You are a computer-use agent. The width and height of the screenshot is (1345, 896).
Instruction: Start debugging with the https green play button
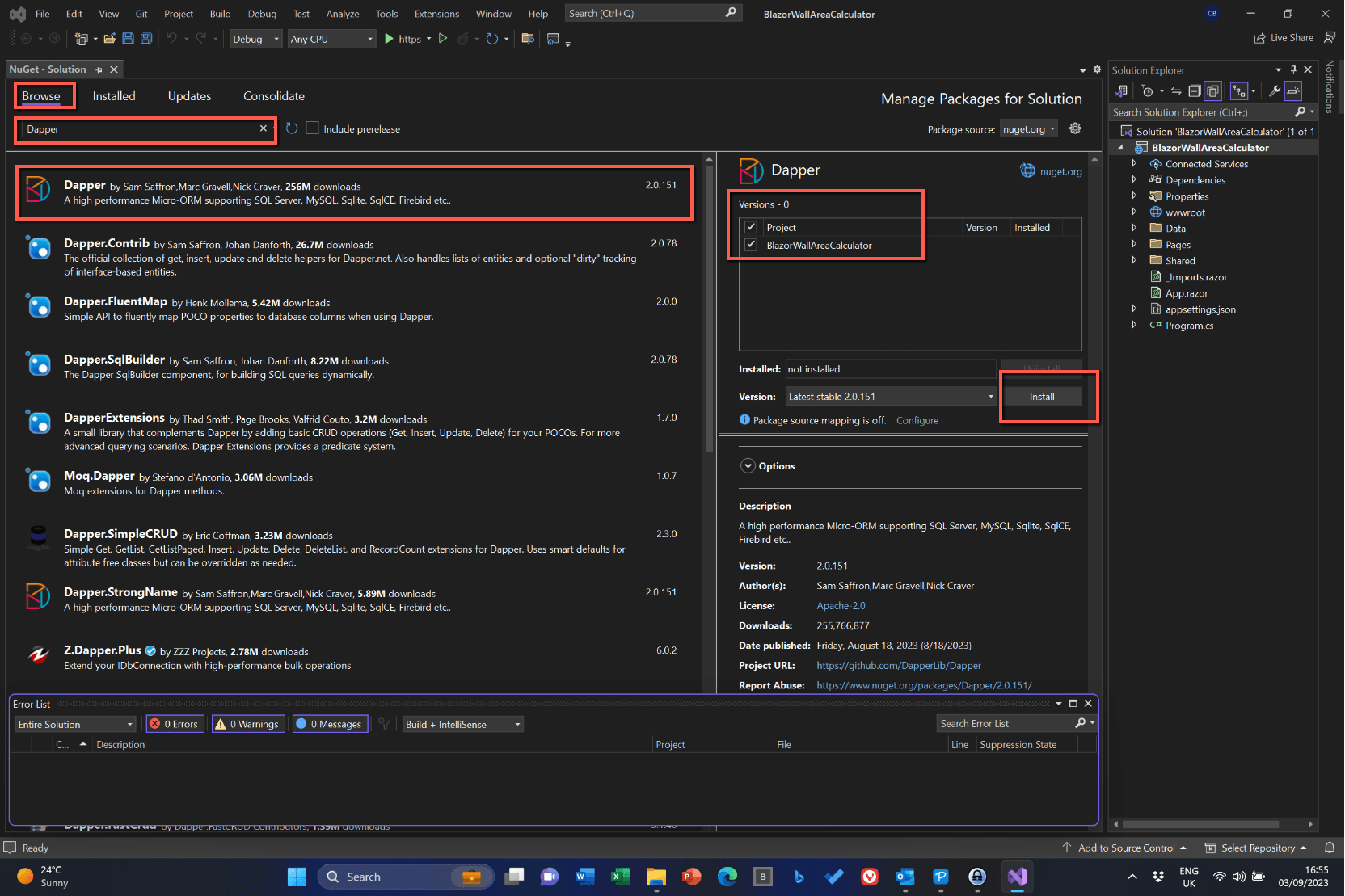(x=389, y=38)
